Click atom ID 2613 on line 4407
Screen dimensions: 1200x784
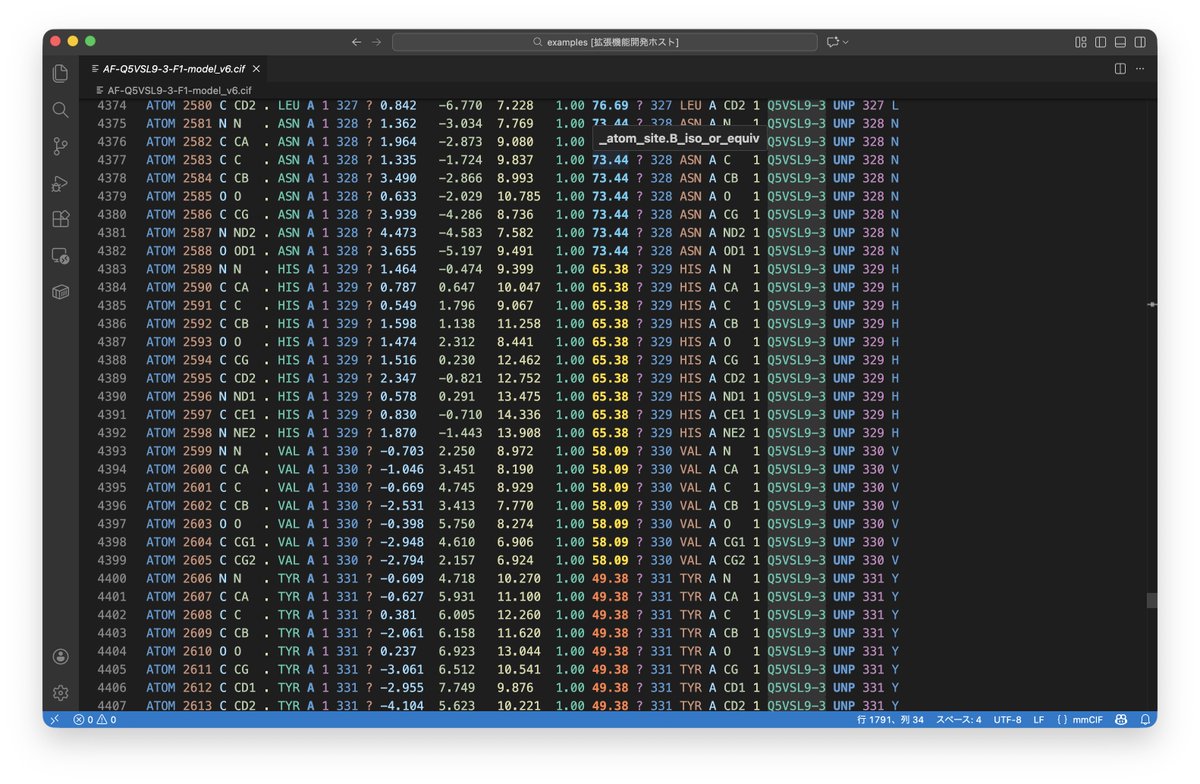click(198, 706)
